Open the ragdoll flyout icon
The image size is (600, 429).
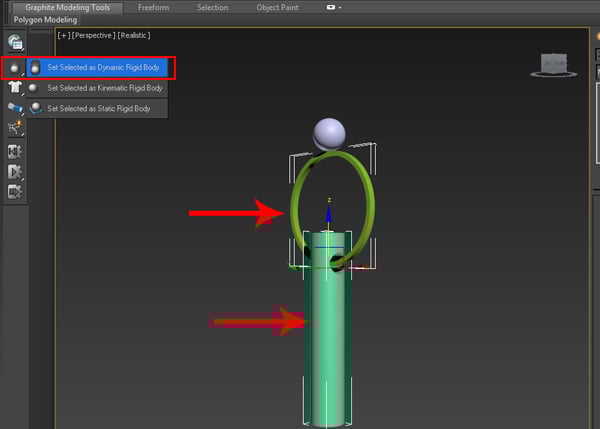[x=15, y=128]
